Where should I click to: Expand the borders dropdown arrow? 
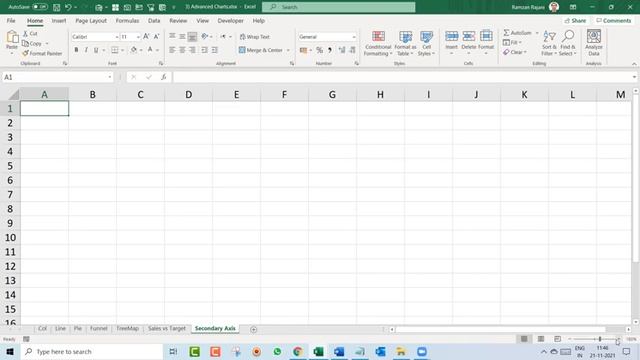tap(122, 50)
